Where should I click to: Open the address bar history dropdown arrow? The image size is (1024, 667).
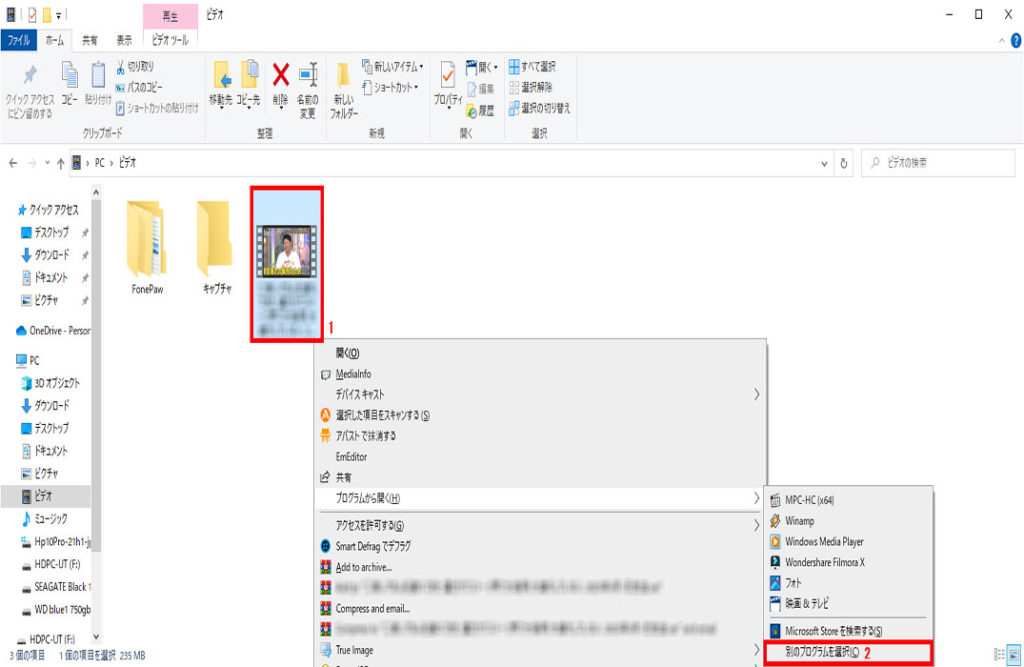pyautogui.click(x=824, y=163)
